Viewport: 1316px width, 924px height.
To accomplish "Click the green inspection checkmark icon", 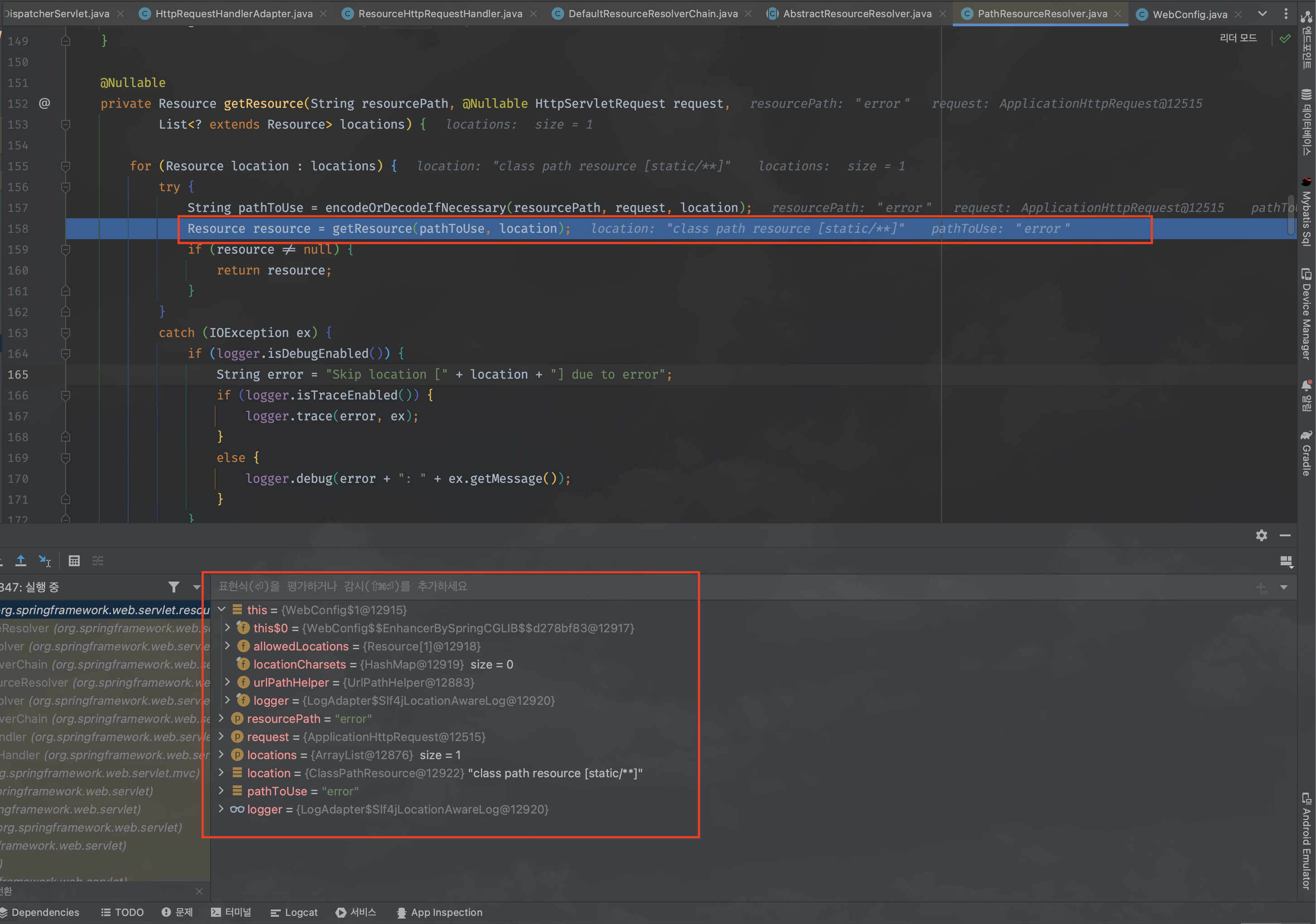I will [x=1285, y=38].
